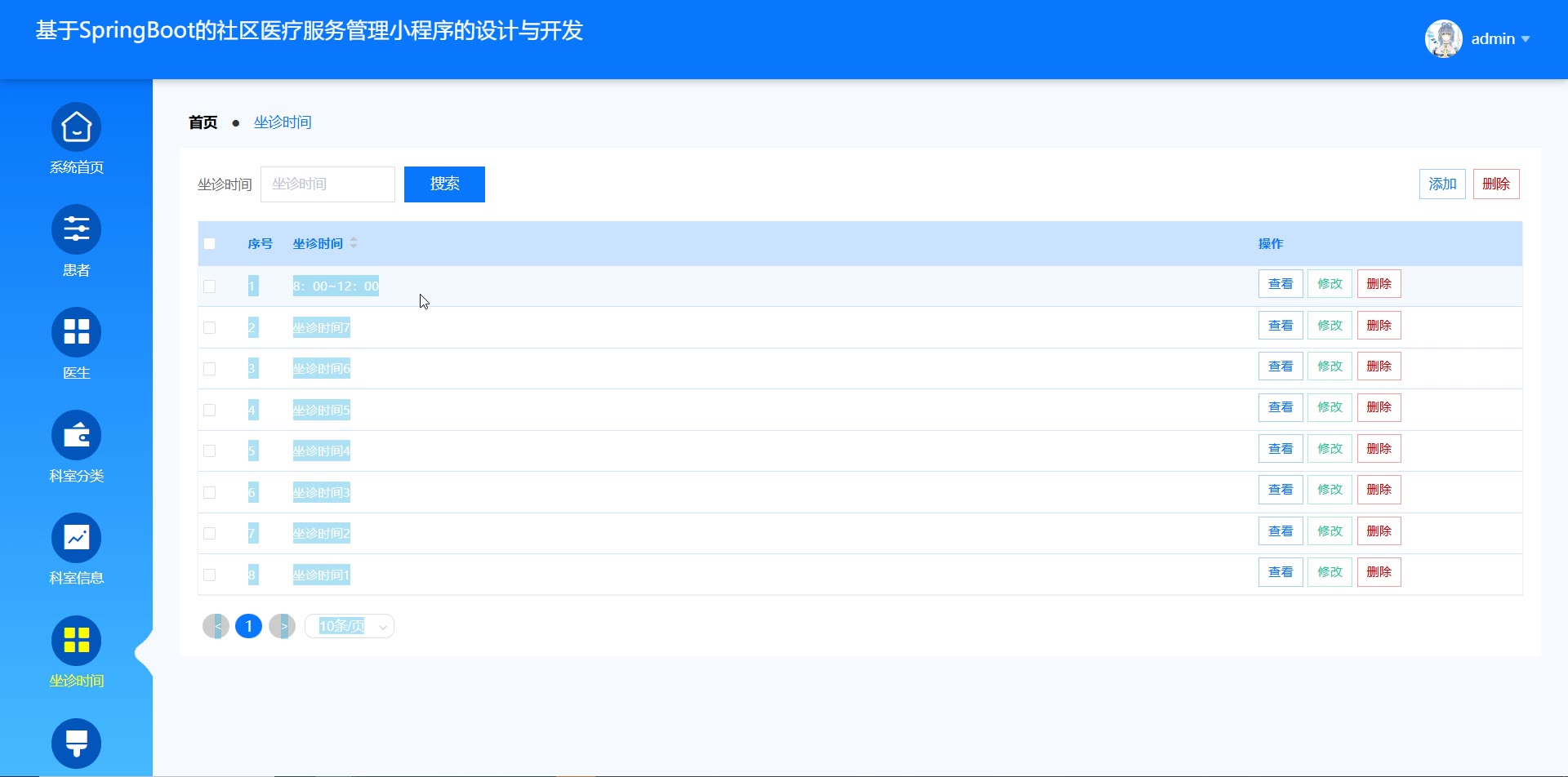The width and height of the screenshot is (1568, 777).
Task: Open the 系统首页 menu label
Action: (77, 167)
